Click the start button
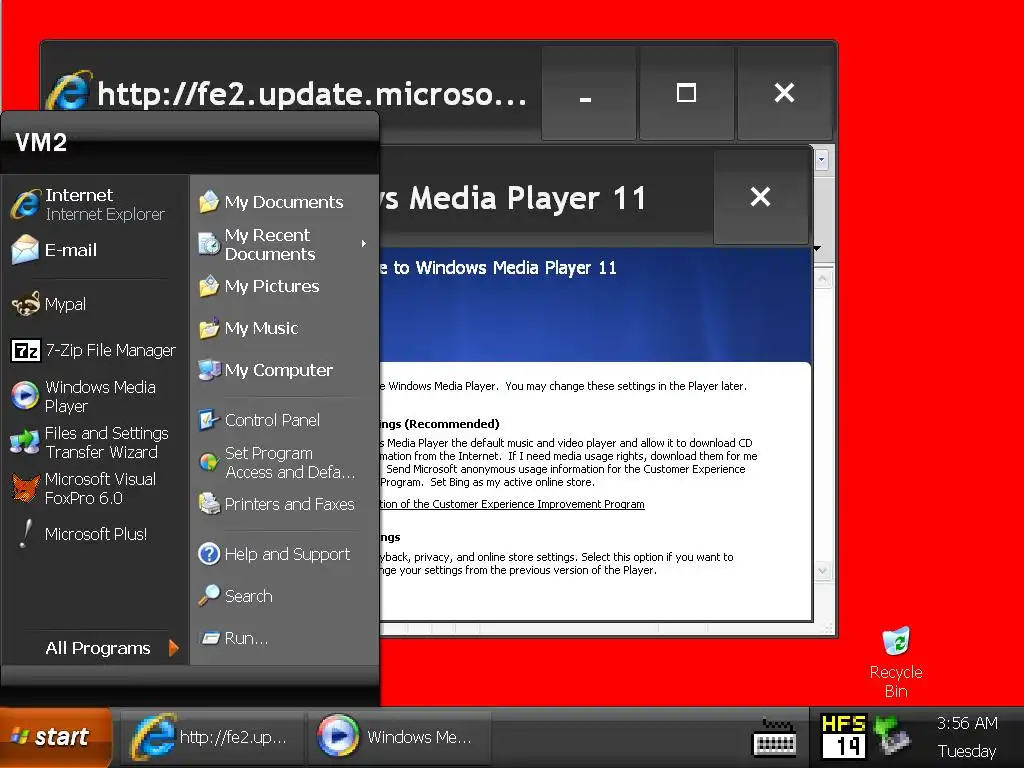 pos(56,737)
